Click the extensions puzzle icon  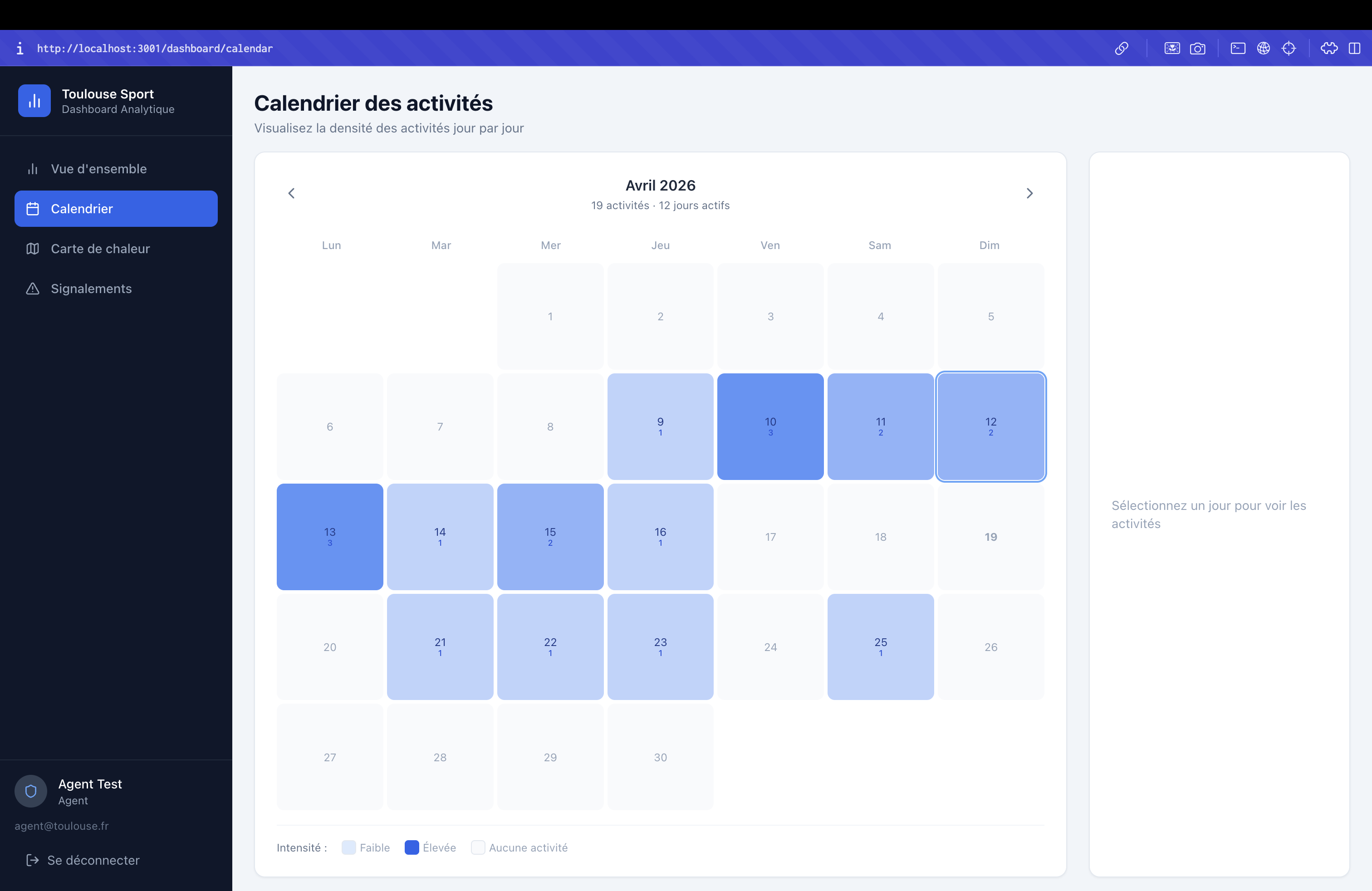point(1329,49)
